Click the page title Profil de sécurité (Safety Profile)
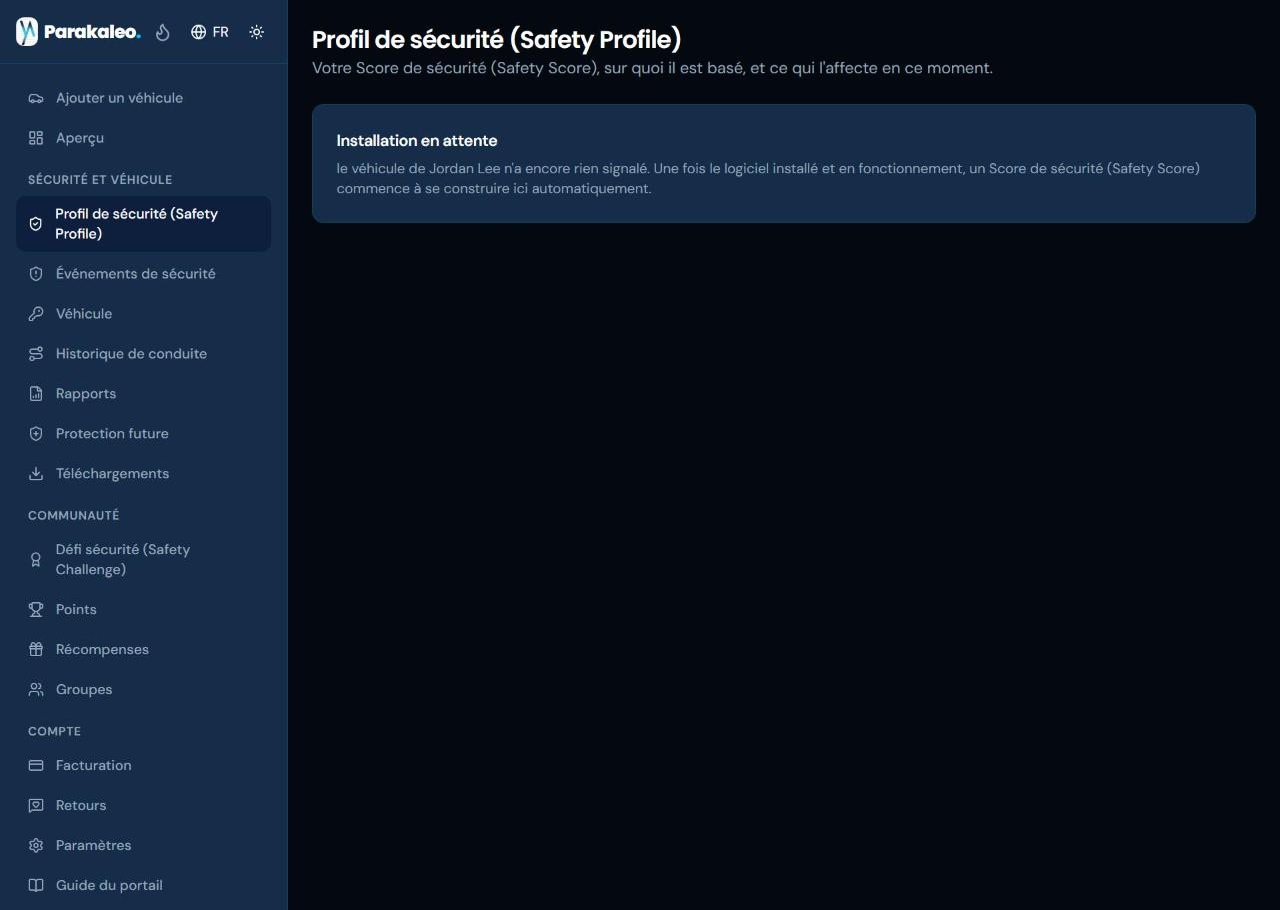Image resolution: width=1280 pixels, height=910 pixels. coord(497,39)
